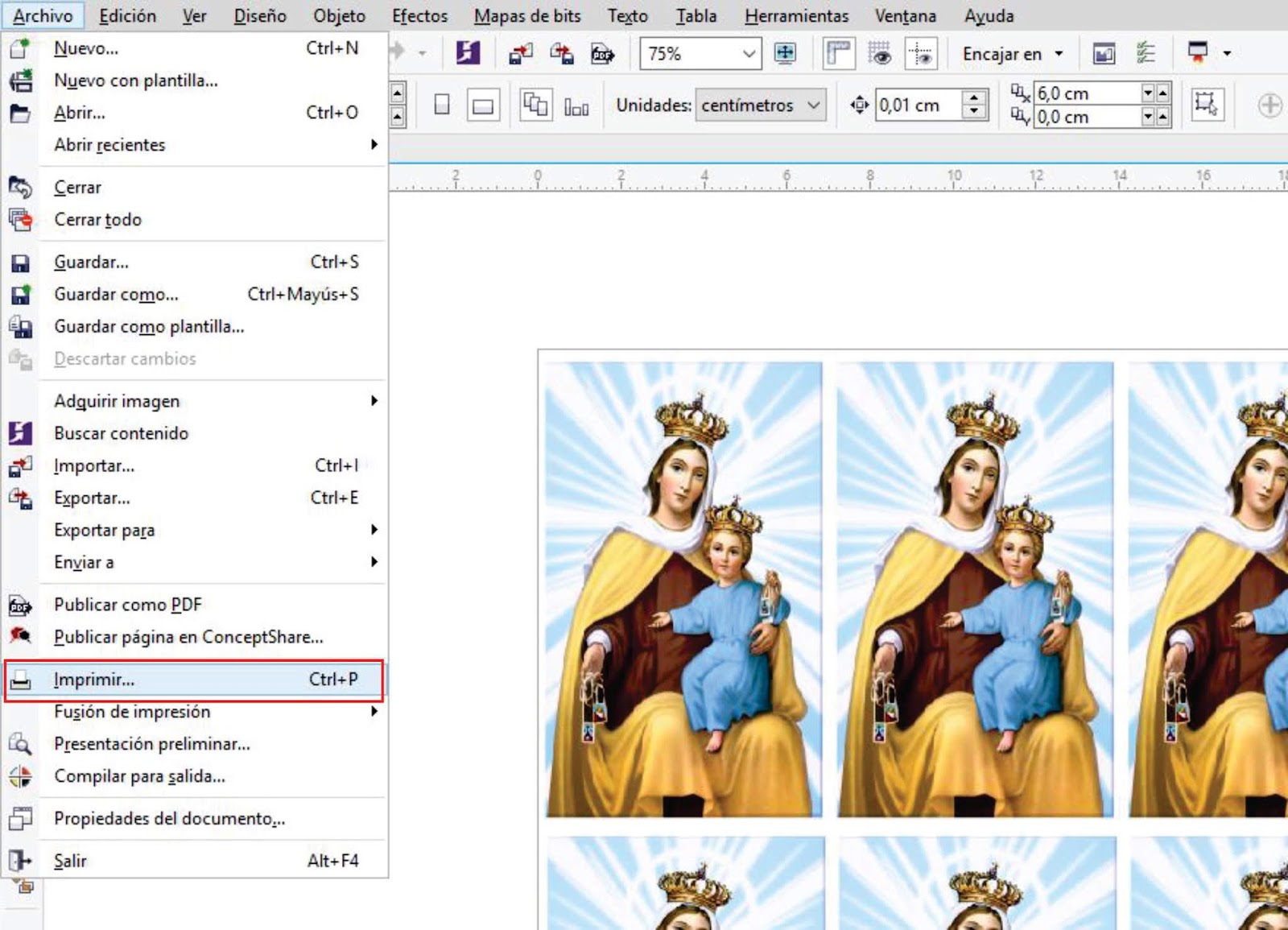Select the top-left Virgin Mary card on canvas
1288x930 pixels.
684,589
